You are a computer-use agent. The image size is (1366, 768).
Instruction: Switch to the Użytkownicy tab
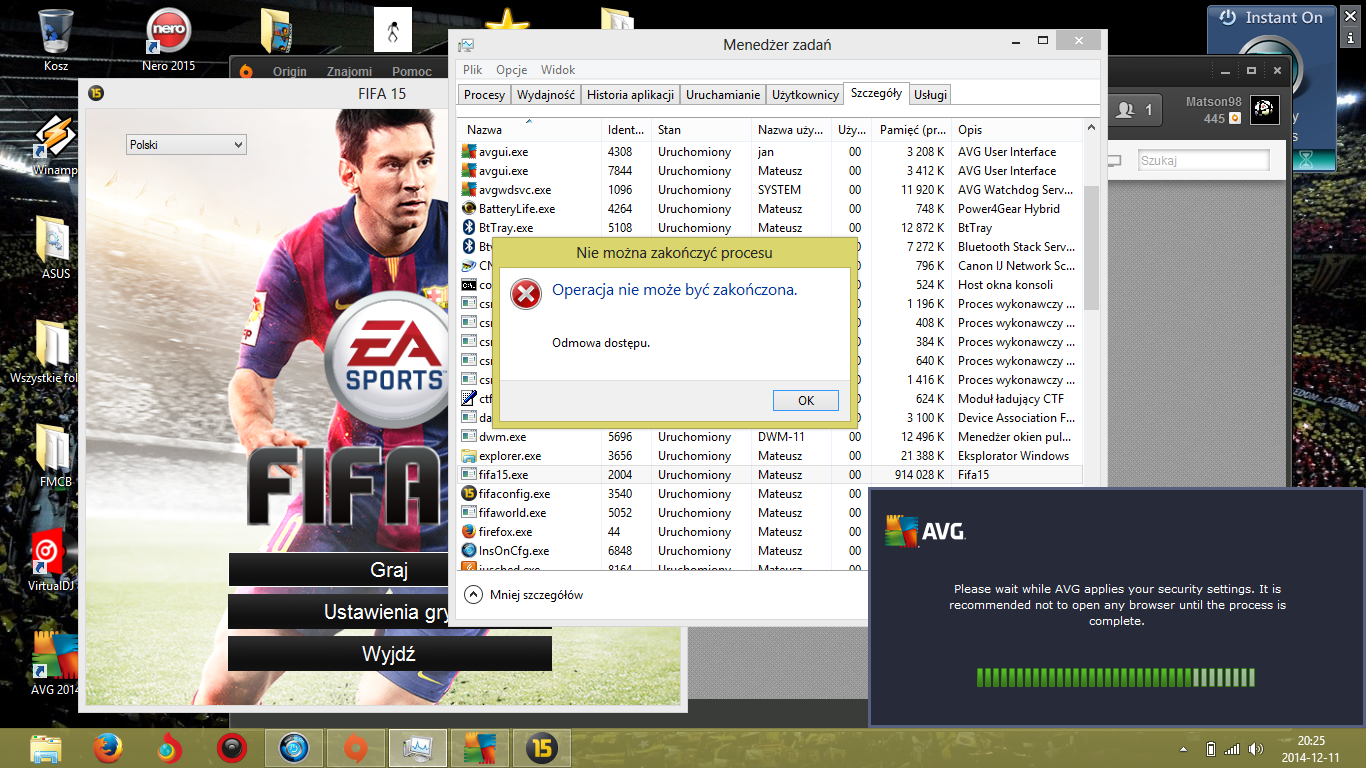pyautogui.click(x=805, y=95)
